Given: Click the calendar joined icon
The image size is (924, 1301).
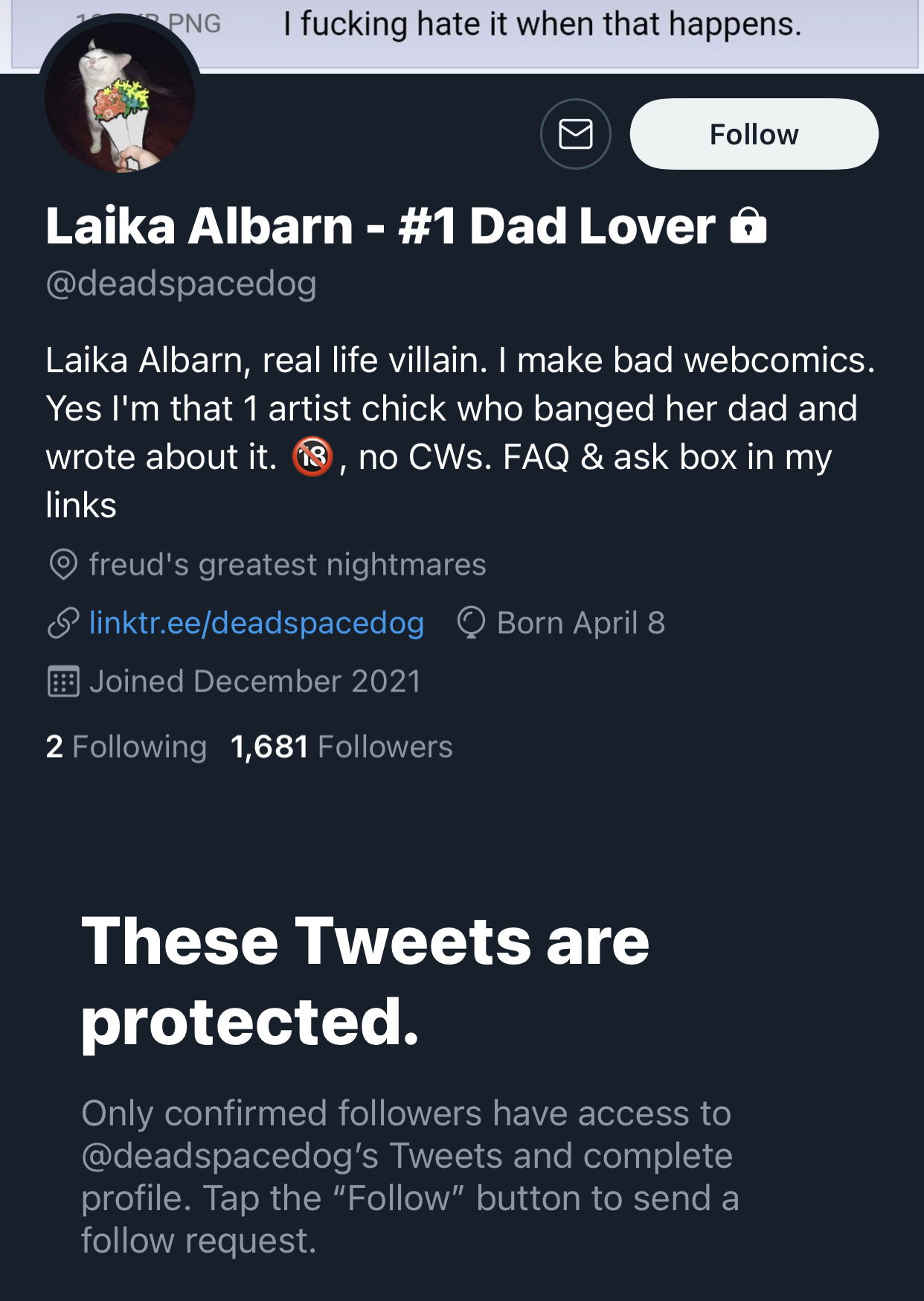Looking at the screenshot, I should tap(63, 681).
